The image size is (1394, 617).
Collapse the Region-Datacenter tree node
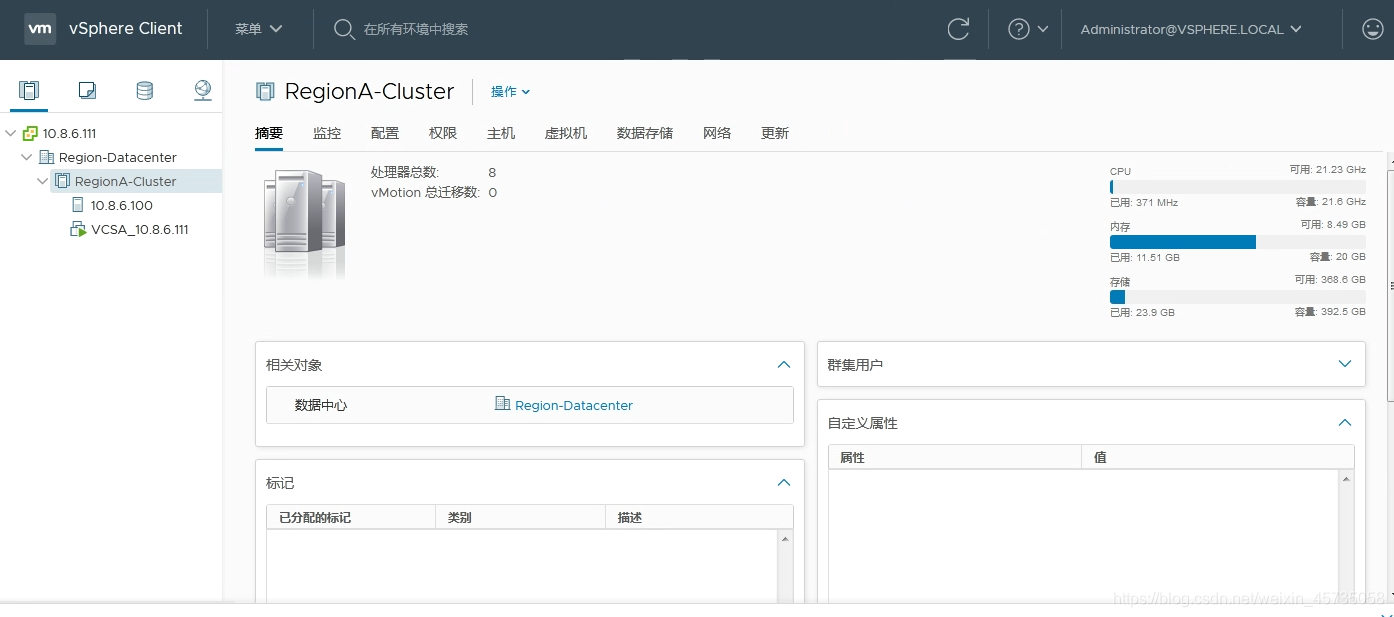pos(27,157)
